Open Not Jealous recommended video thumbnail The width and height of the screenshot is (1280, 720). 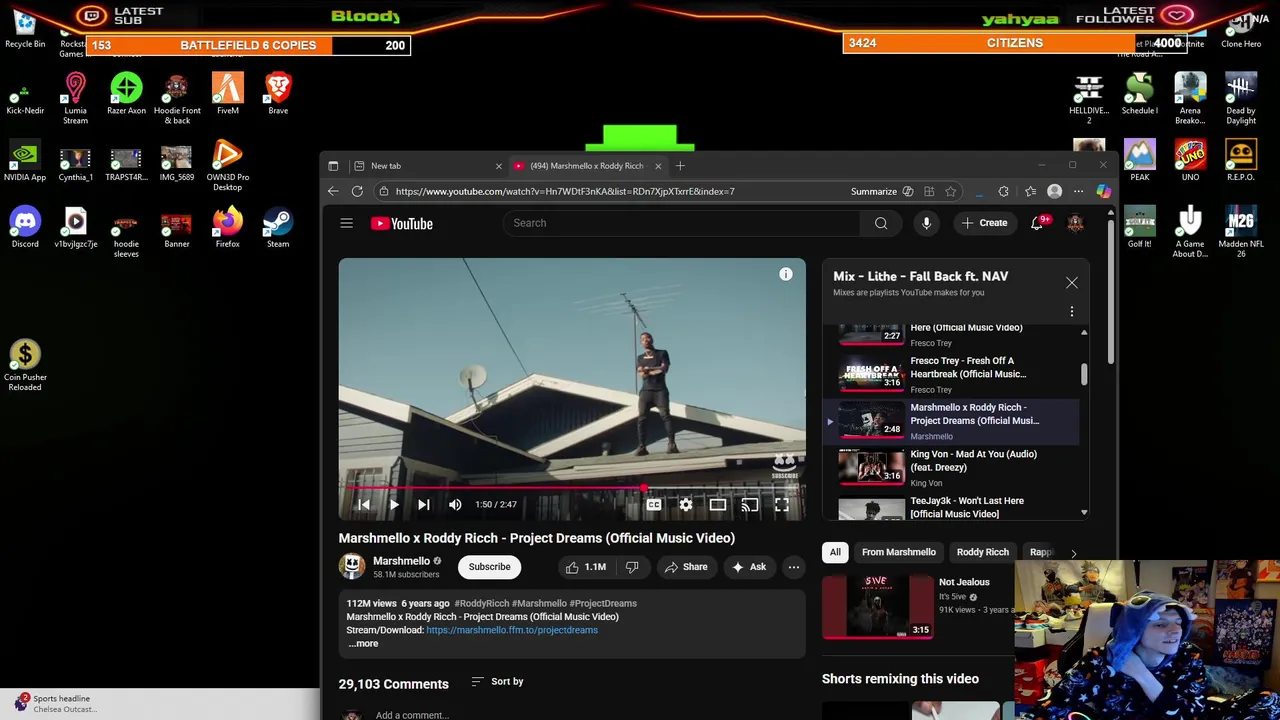tap(877, 607)
